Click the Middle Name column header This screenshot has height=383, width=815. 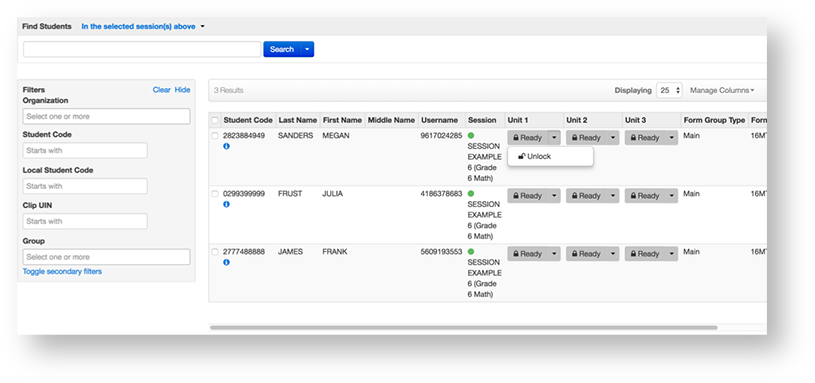391,120
